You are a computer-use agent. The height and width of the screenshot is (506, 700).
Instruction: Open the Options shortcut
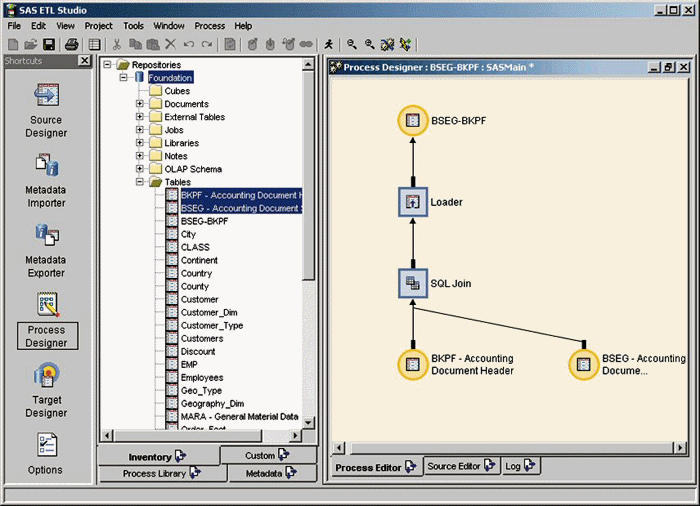point(46,453)
